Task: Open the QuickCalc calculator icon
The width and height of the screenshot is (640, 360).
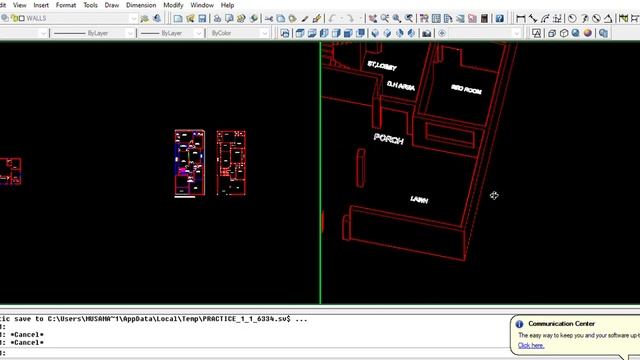Action: point(484,18)
